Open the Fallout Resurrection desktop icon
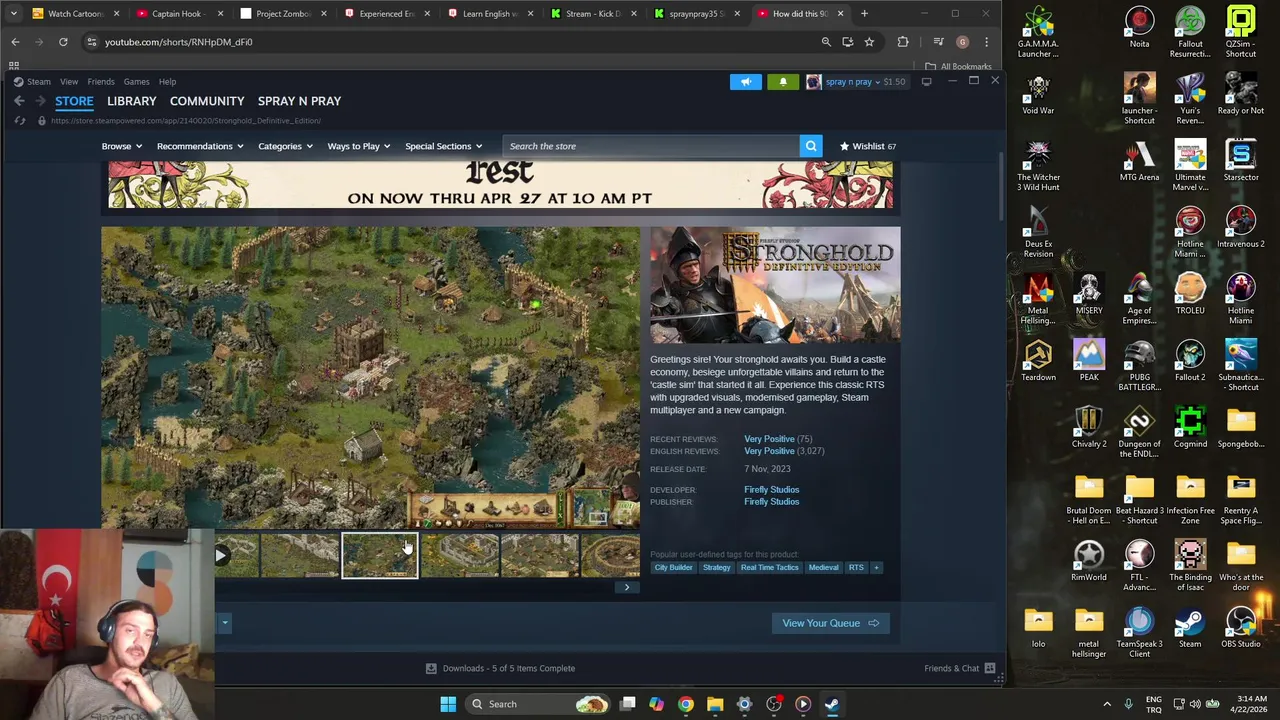Screen dimensions: 1280x720 click(1190, 32)
